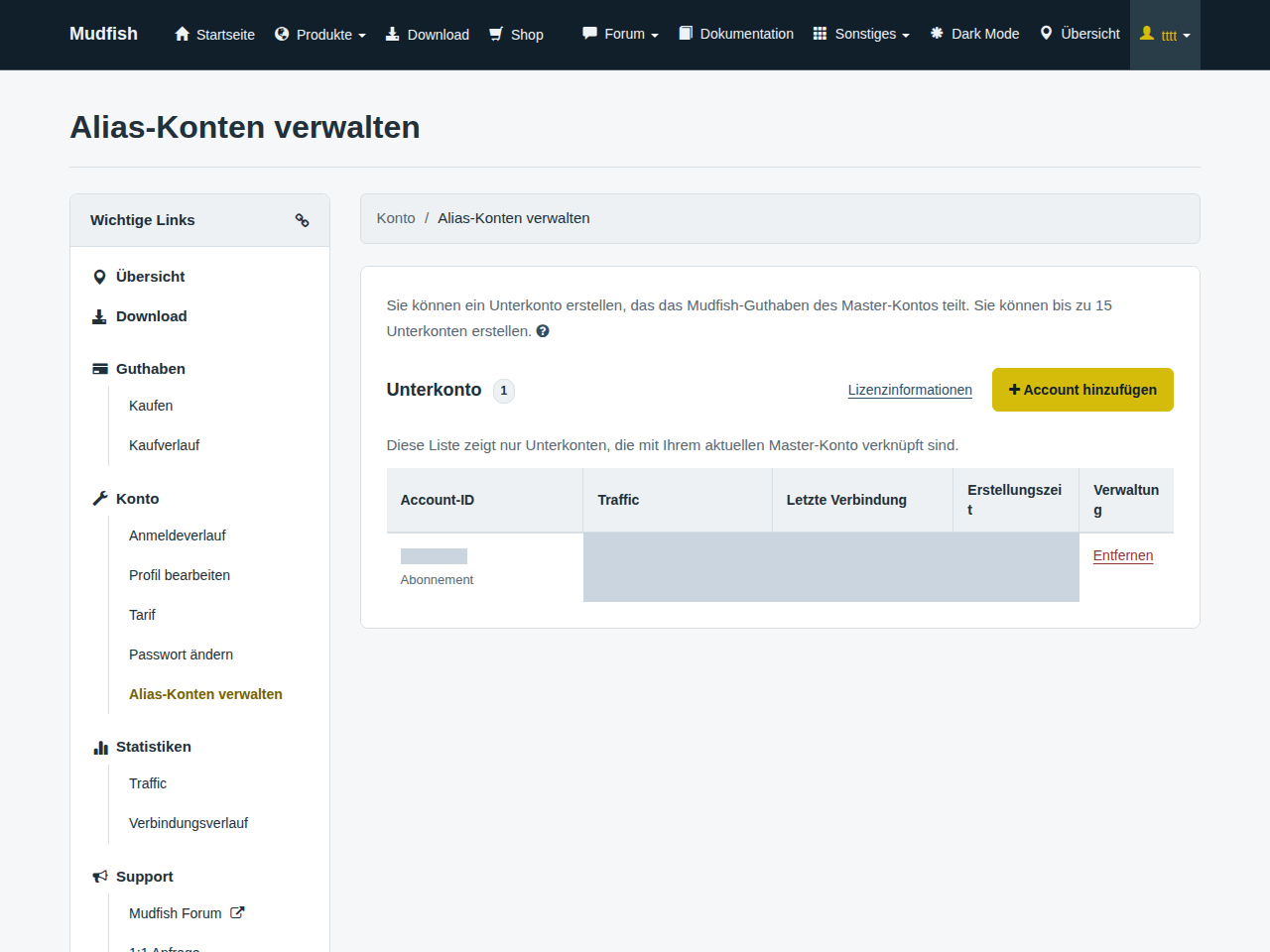The width and height of the screenshot is (1270, 952).
Task: Expand the Sonstiges dropdown menu
Action: (861, 34)
